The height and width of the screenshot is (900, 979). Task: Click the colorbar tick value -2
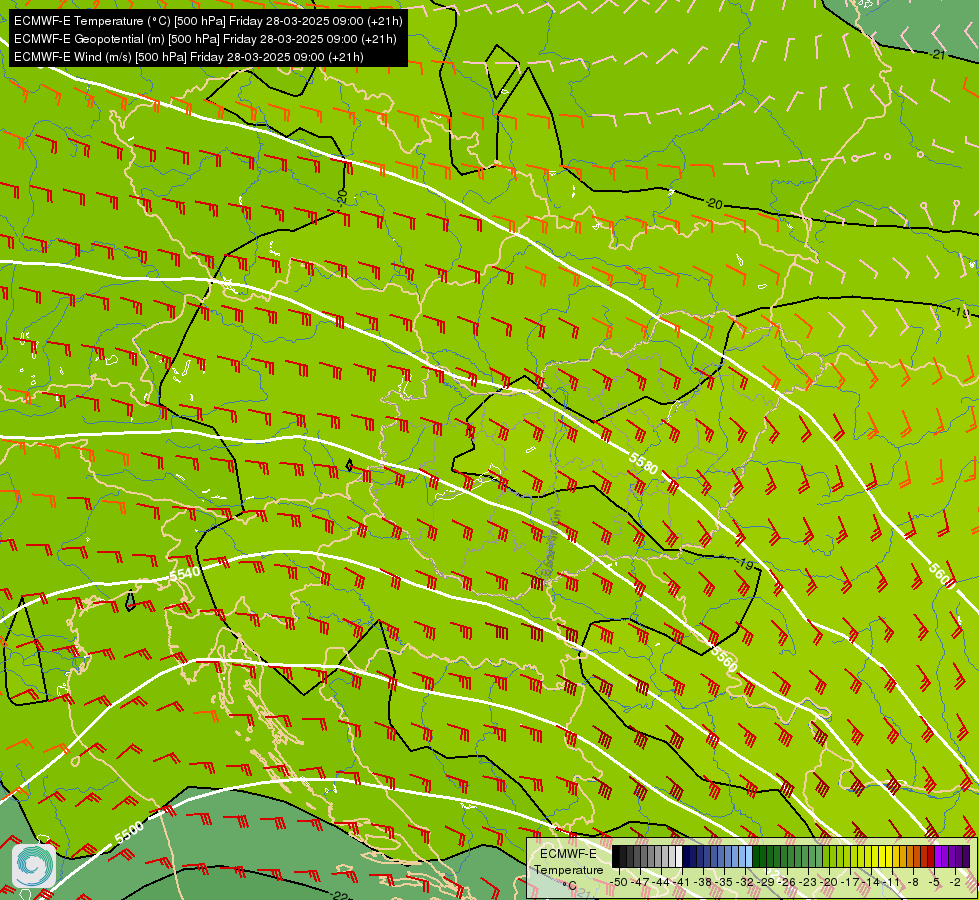tap(955, 882)
